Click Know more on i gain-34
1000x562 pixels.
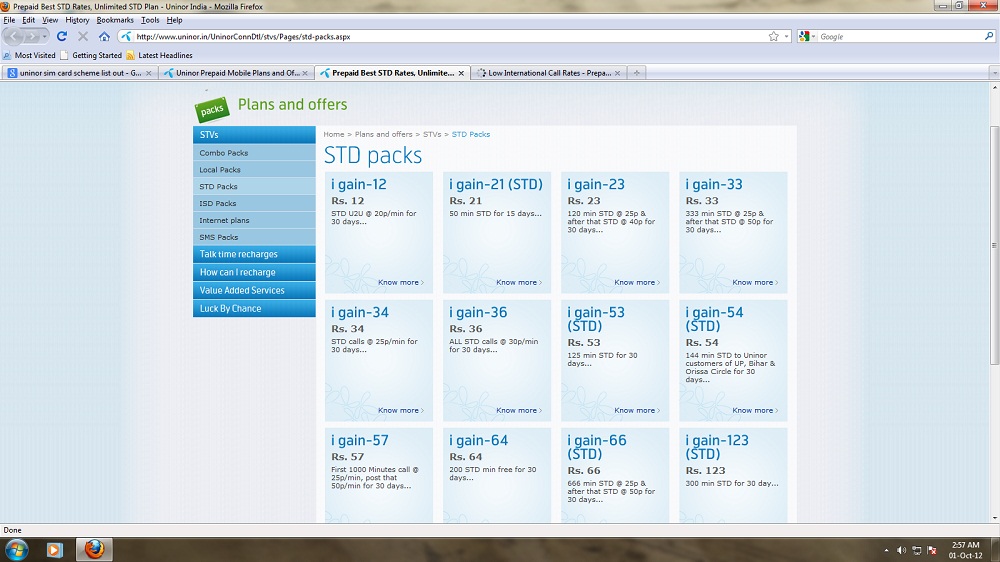401,410
